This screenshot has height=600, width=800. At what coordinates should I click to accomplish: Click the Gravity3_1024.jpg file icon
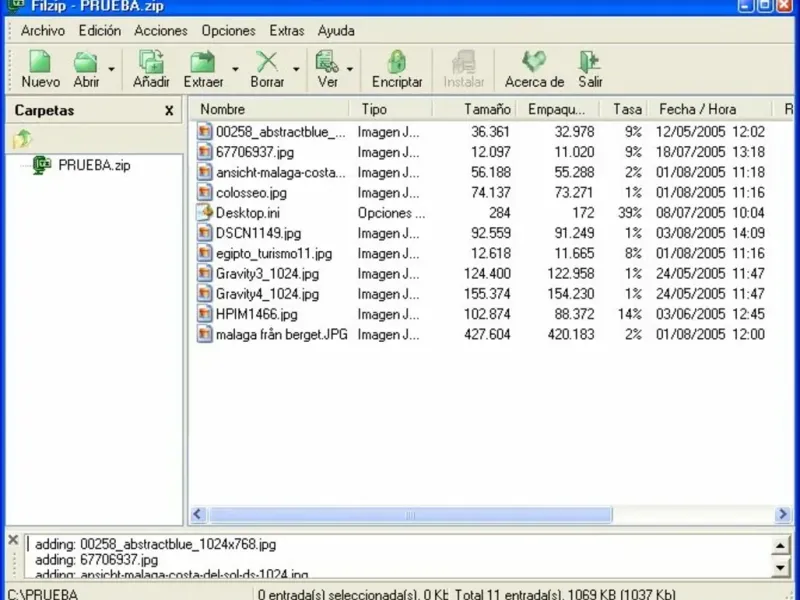pos(205,273)
